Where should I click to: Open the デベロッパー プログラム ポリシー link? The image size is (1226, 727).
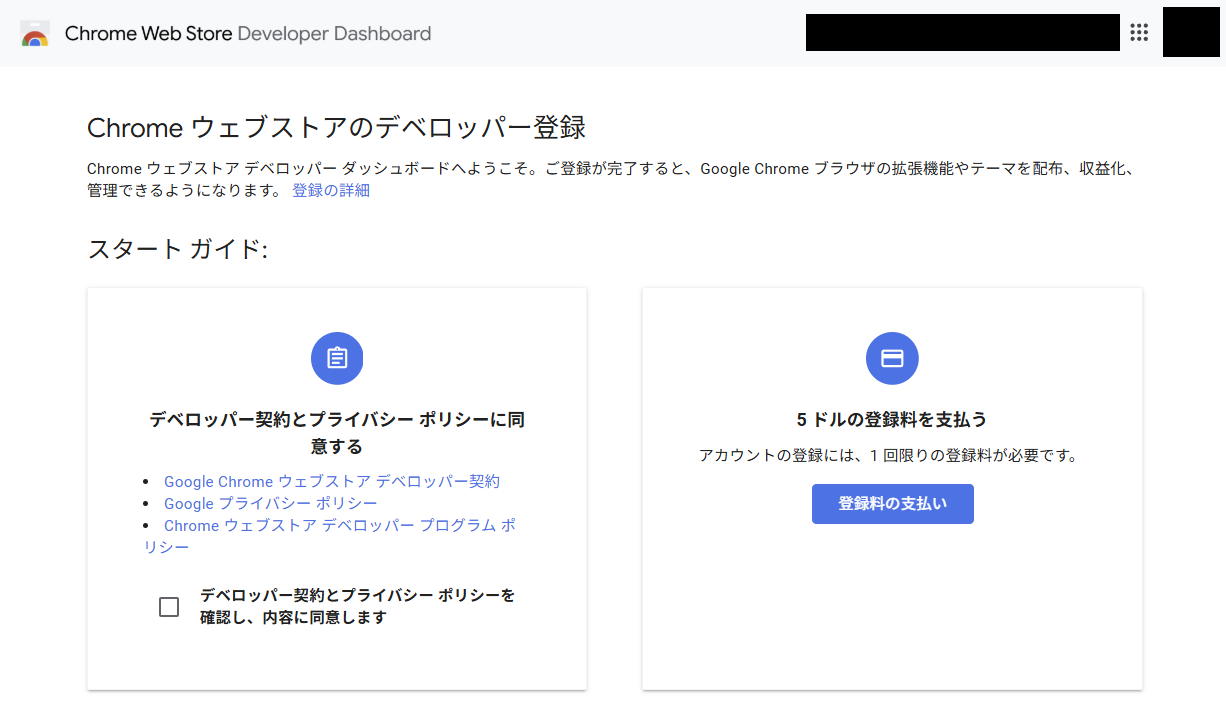(x=340, y=526)
